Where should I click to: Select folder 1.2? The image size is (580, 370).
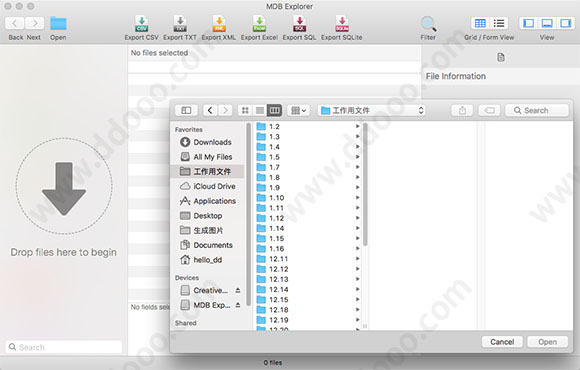[x=308, y=127]
